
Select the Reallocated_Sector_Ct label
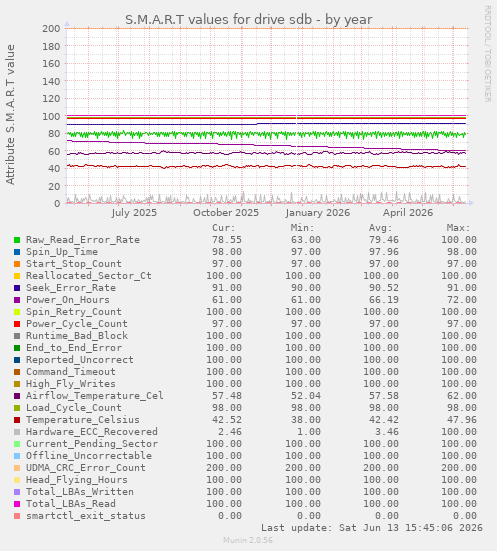pos(89,276)
